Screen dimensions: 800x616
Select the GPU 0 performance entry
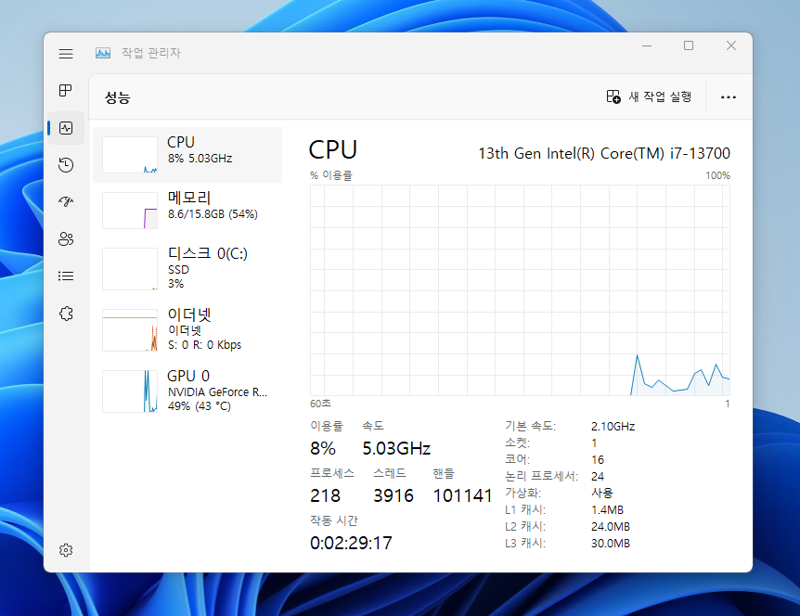click(x=187, y=391)
